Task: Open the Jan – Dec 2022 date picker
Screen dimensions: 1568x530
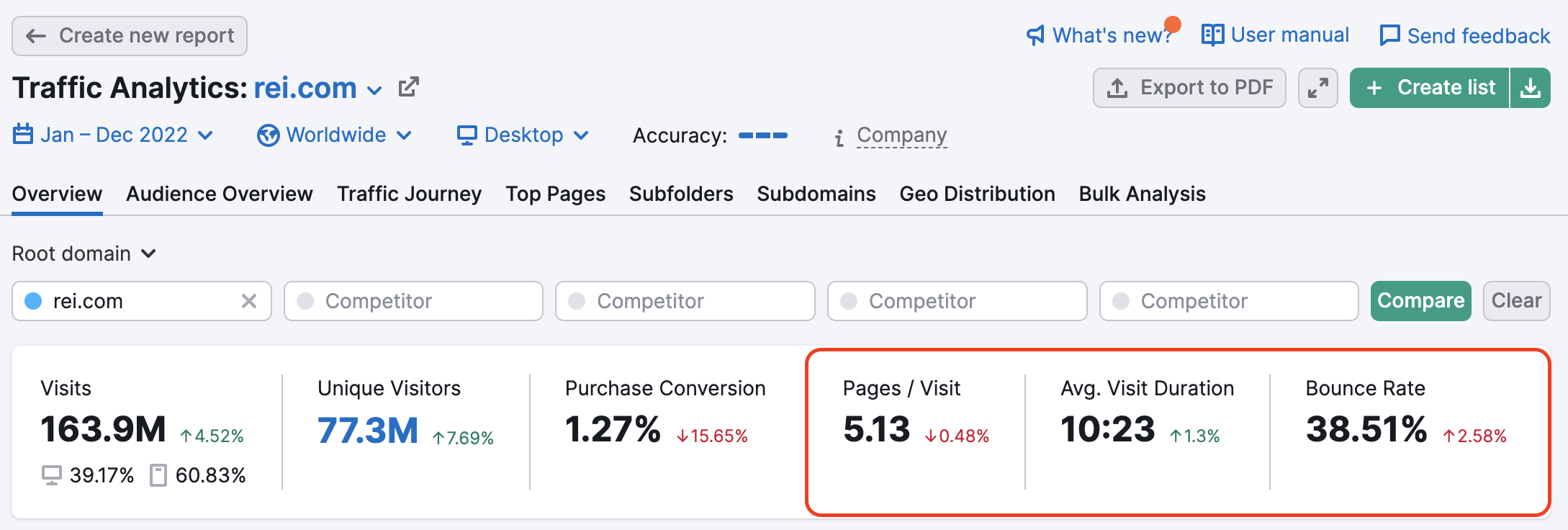Action: [x=114, y=135]
